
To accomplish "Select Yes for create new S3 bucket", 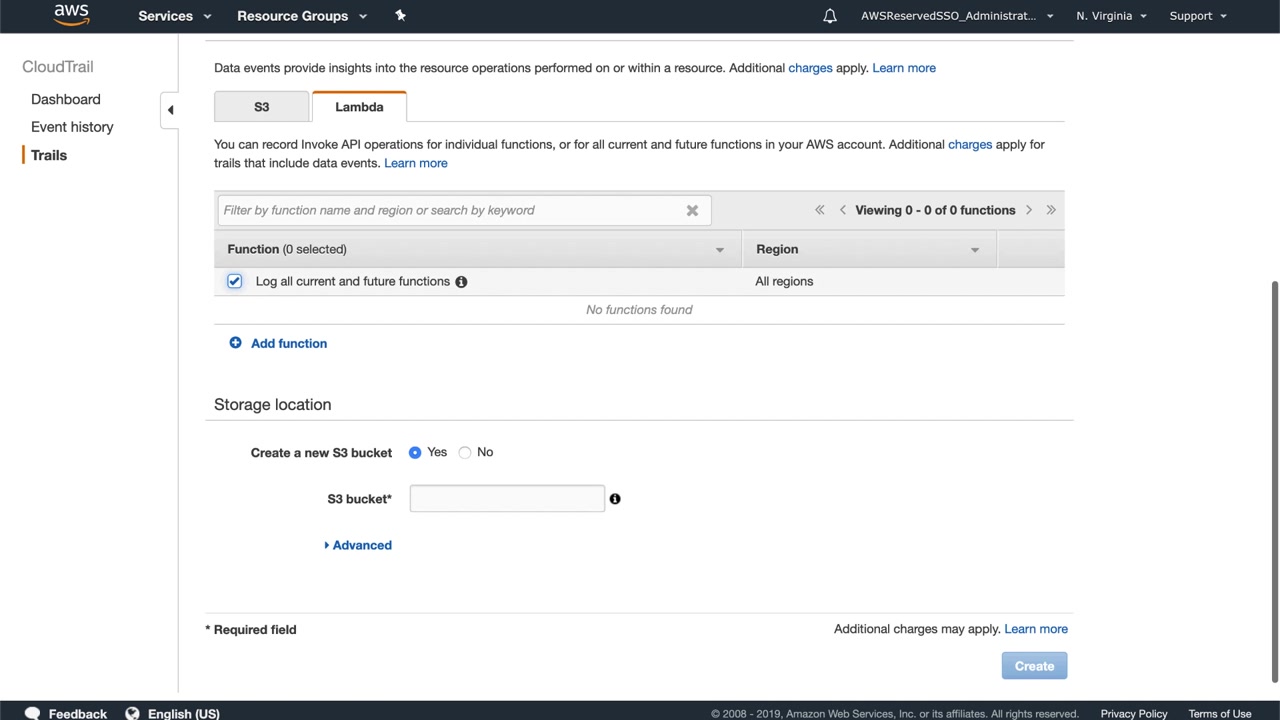I will [x=415, y=453].
